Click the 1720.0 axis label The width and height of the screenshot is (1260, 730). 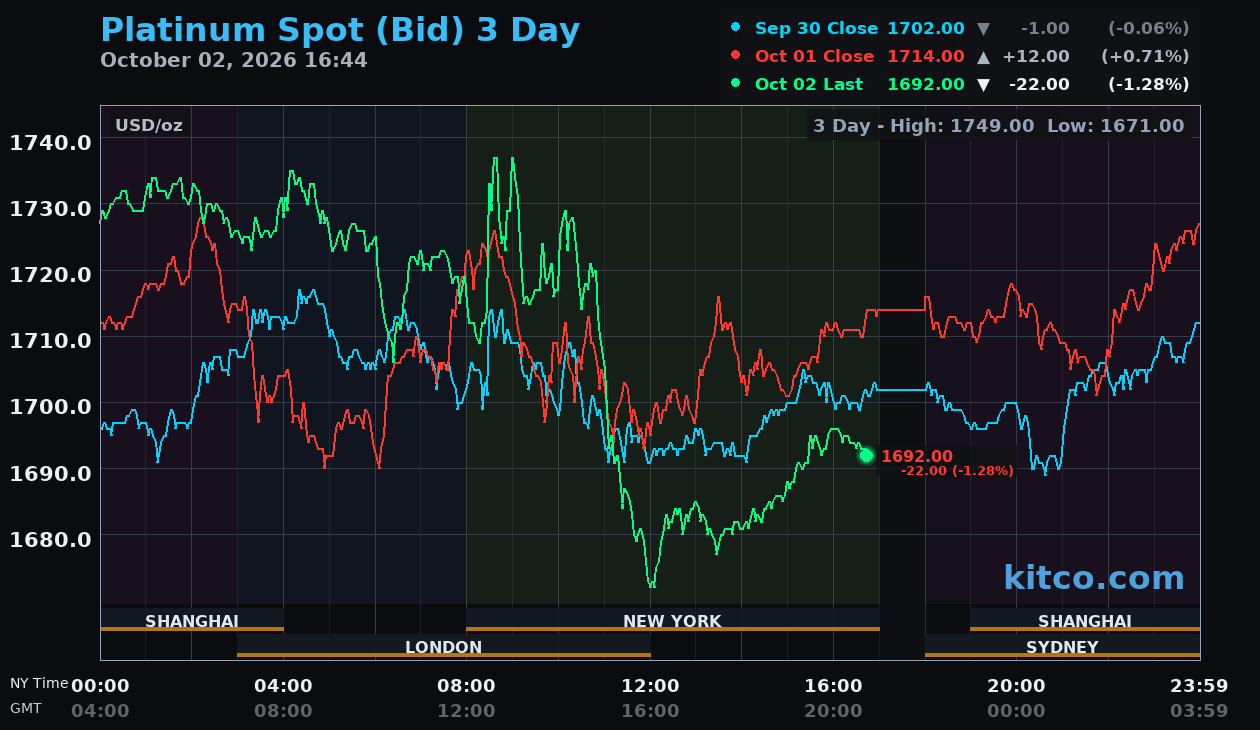[x=50, y=274]
